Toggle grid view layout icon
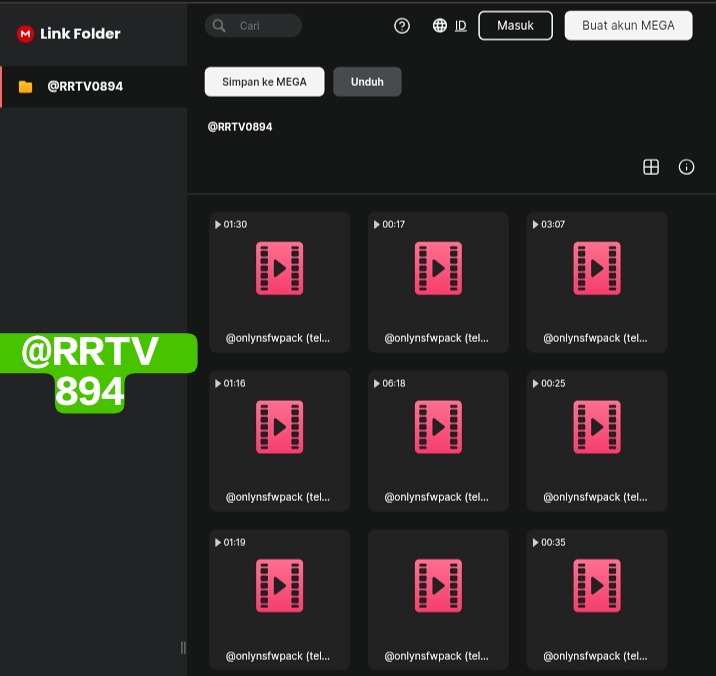The height and width of the screenshot is (676, 716). pyautogui.click(x=651, y=167)
